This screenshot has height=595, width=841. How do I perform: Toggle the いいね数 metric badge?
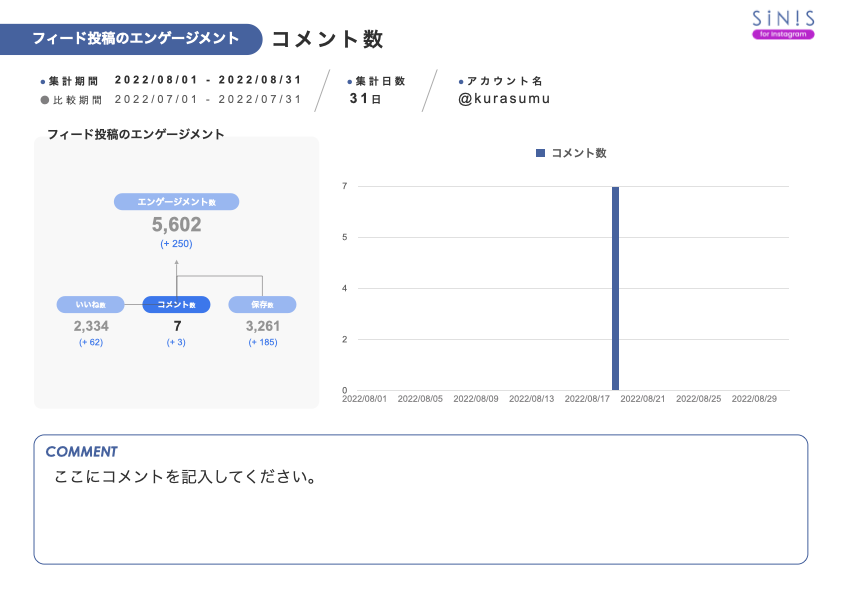point(91,304)
